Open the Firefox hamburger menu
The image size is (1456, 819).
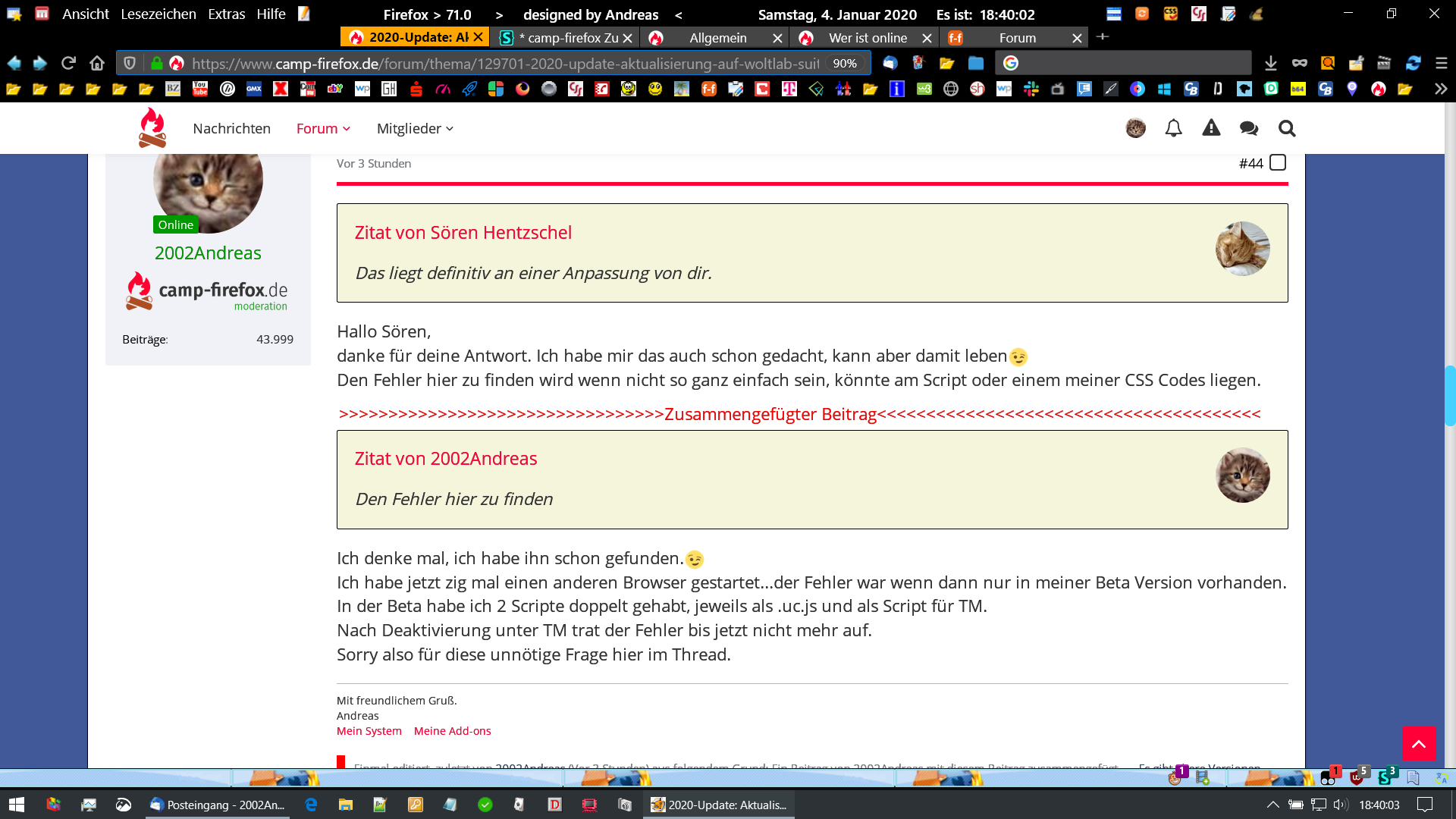(x=1441, y=63)
